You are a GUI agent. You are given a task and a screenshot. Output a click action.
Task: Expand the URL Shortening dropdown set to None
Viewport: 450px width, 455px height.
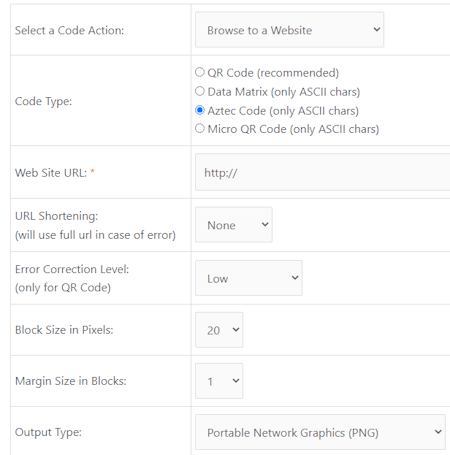tap(234, 225)
